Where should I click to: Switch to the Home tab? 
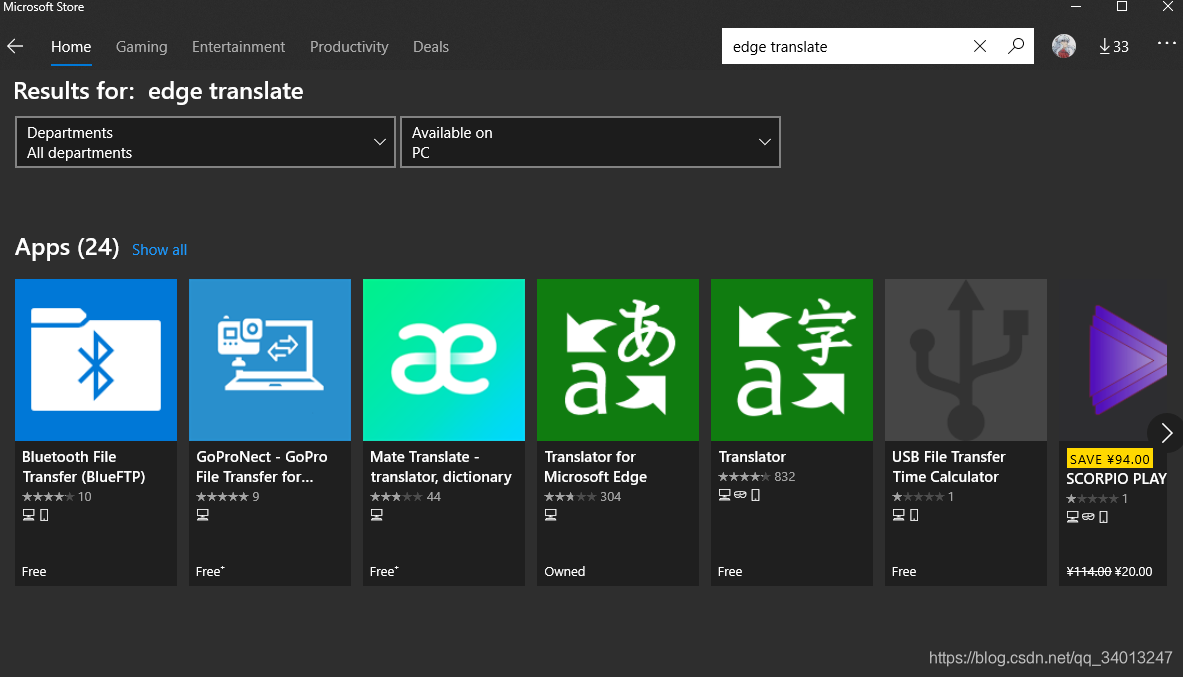pyautogui.click(x=71, y=47)
